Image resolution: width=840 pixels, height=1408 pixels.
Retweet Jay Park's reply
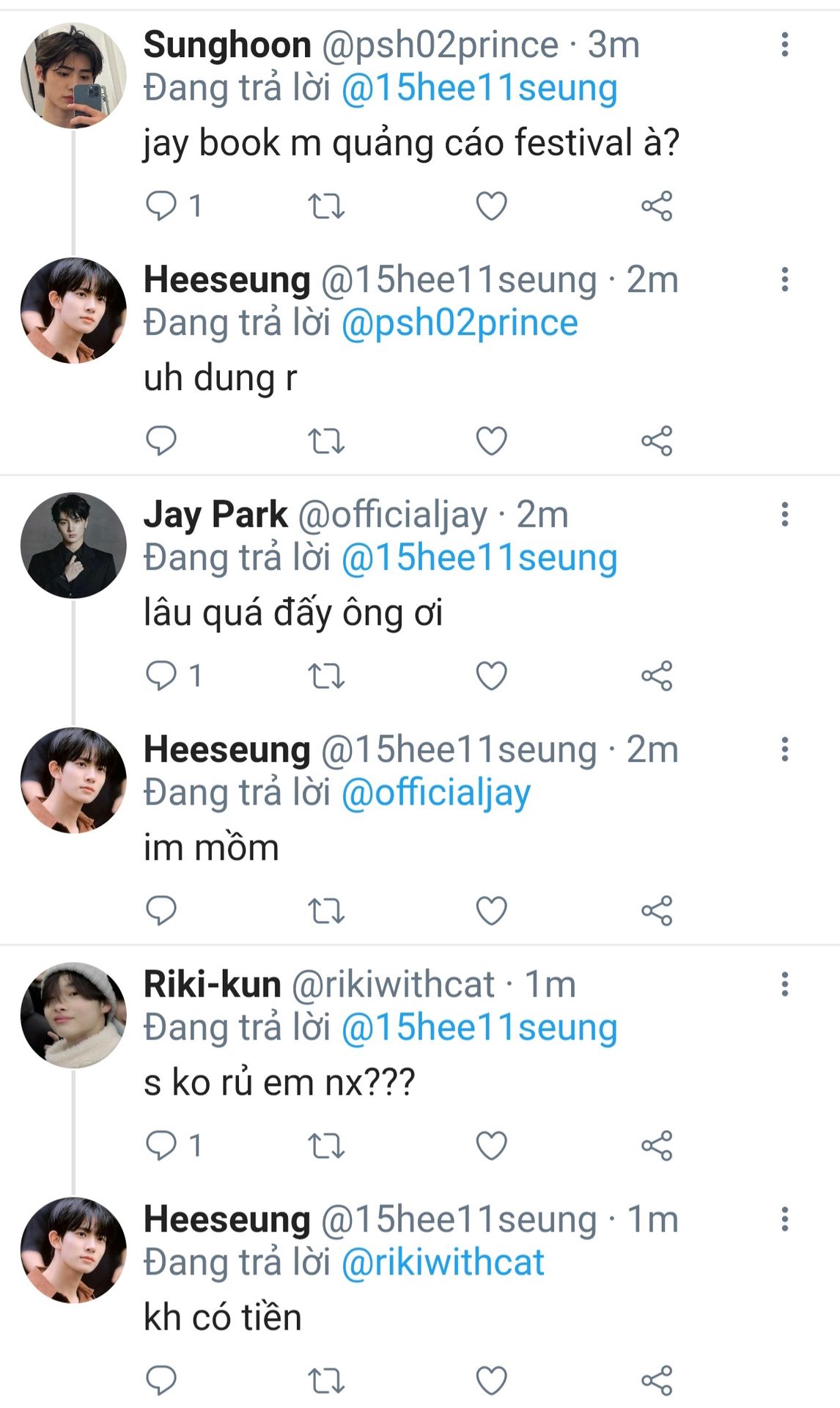tap(325, 675)
